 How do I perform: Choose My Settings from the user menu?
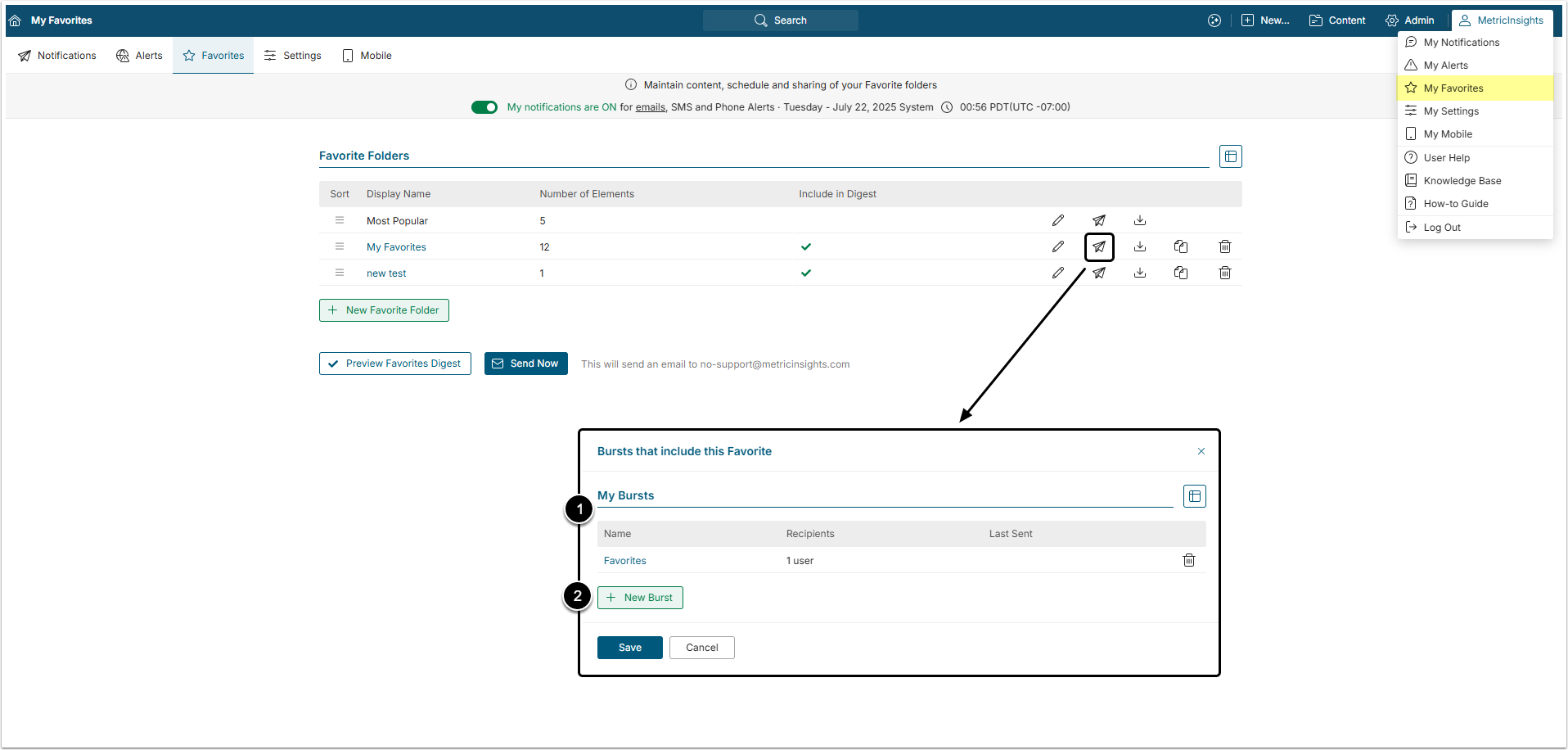(x=1476, y=111)
